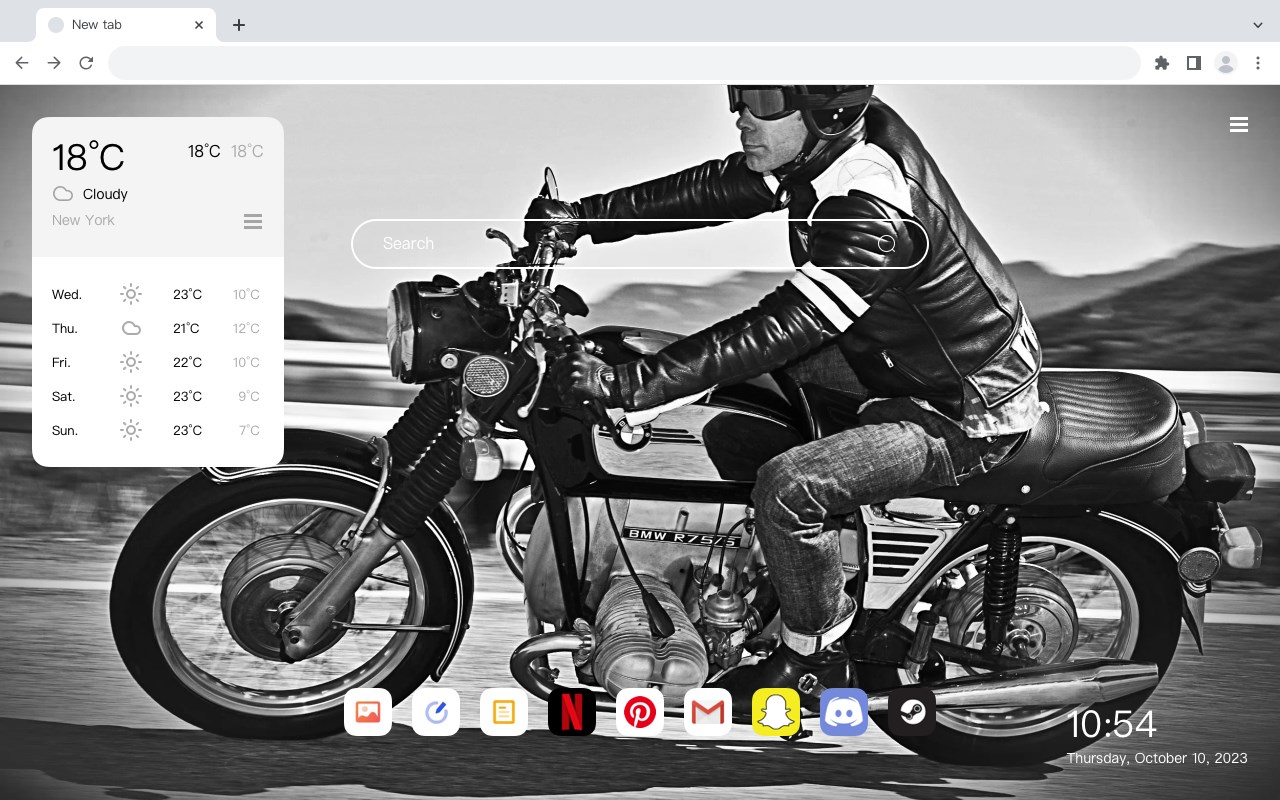
Task: Click the search magnifier icon
Action: pos(886,243)
